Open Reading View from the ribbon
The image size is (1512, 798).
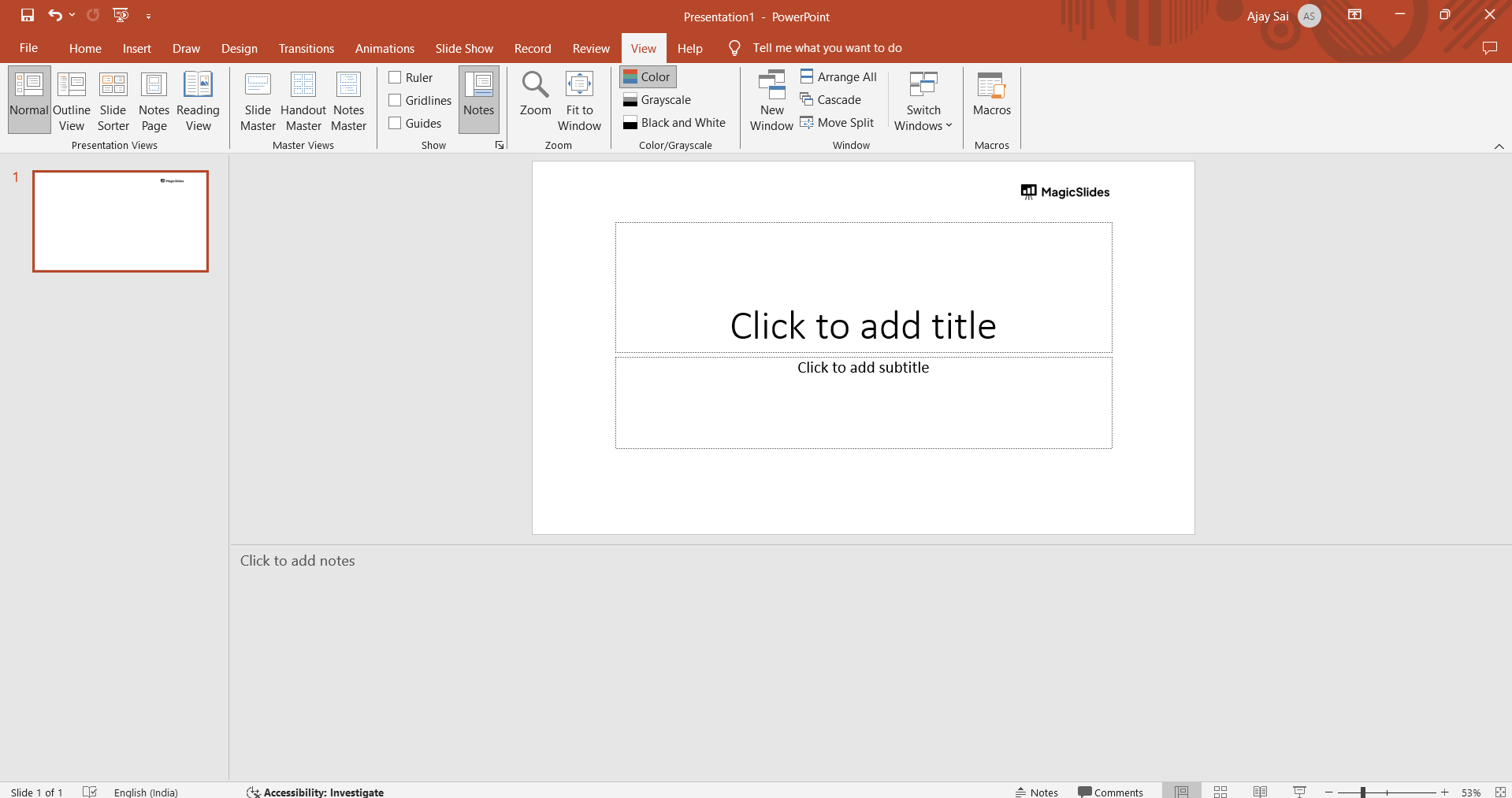tap(198, 101)
